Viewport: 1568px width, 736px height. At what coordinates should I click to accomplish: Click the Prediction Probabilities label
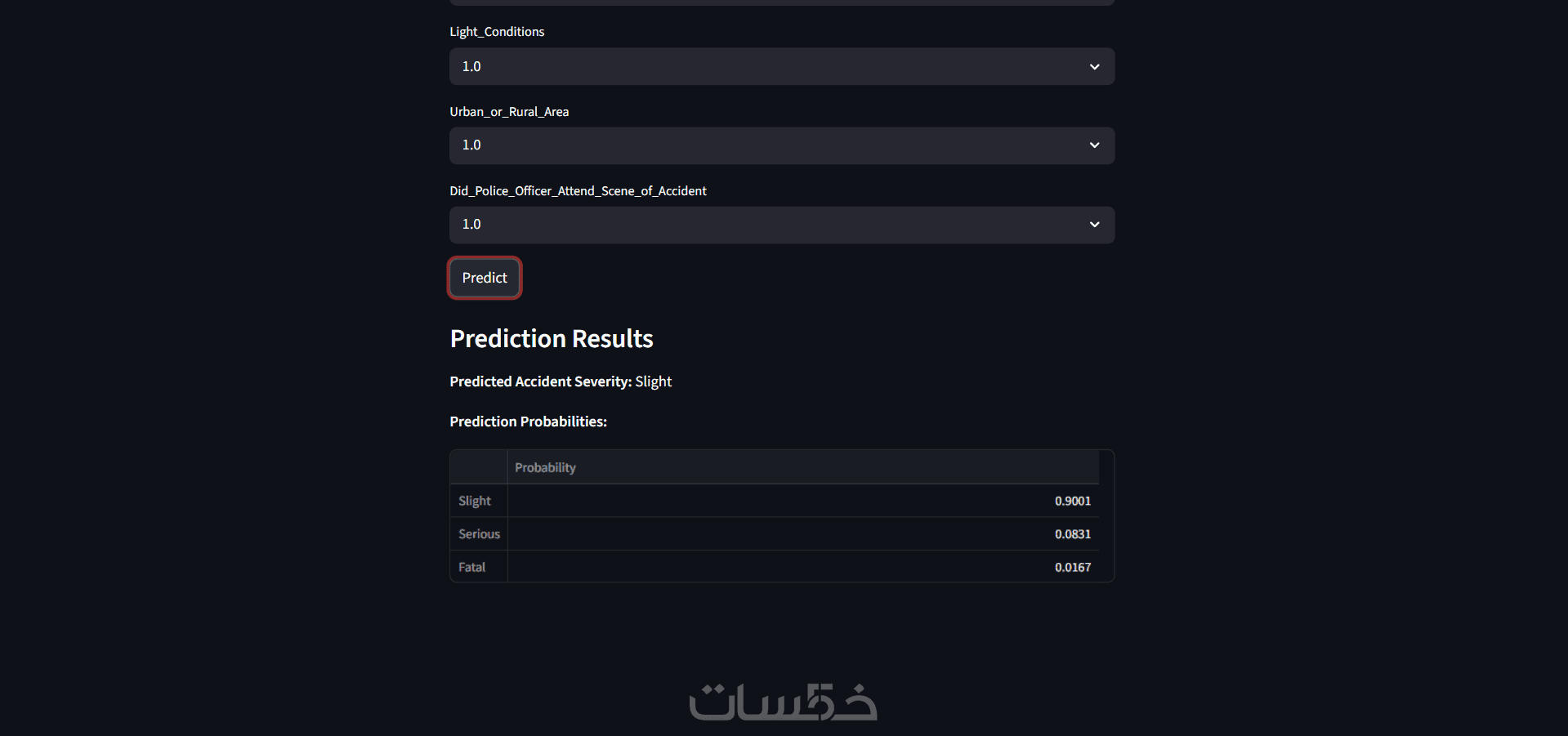(528, 422)
